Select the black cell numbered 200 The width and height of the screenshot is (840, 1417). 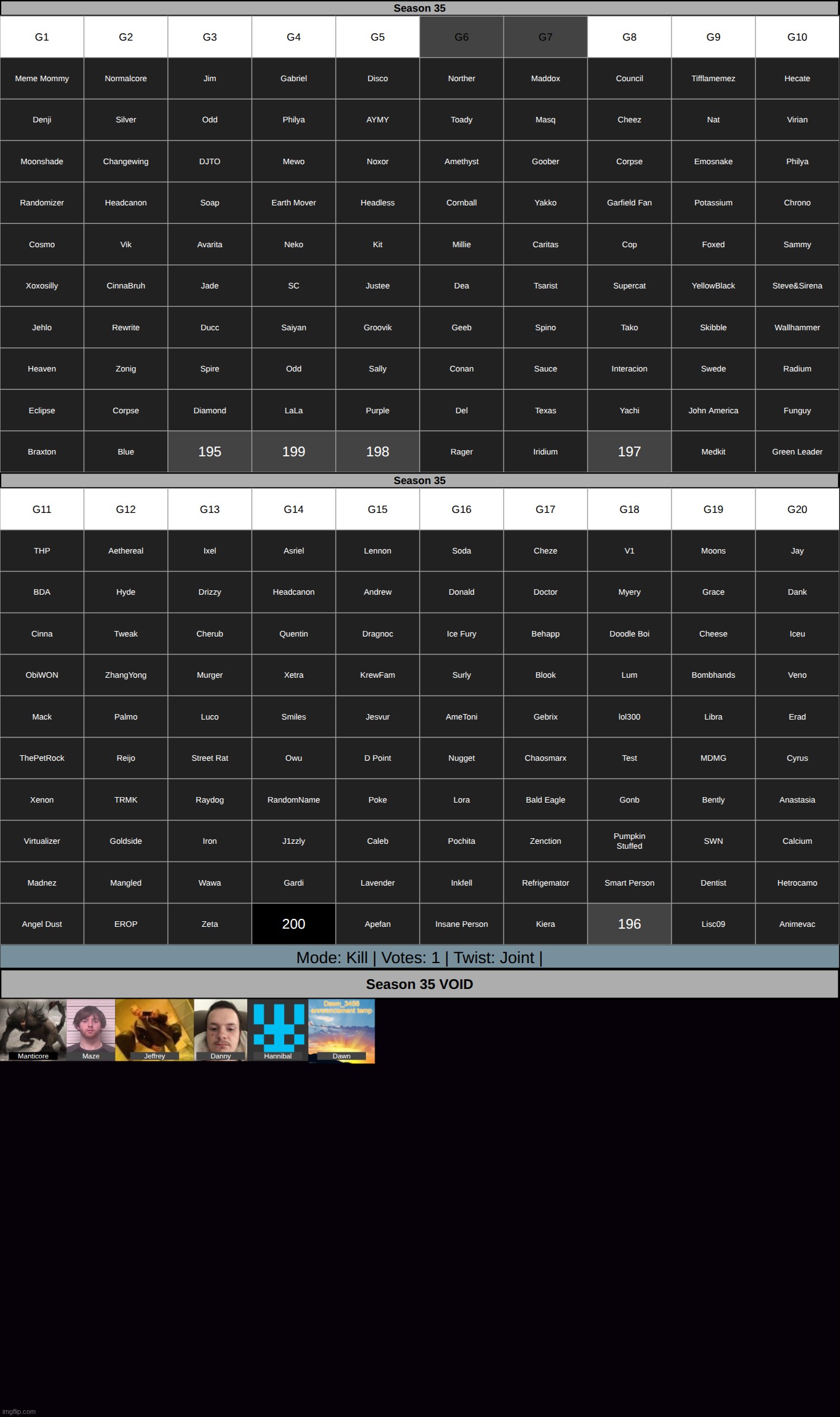293,924
